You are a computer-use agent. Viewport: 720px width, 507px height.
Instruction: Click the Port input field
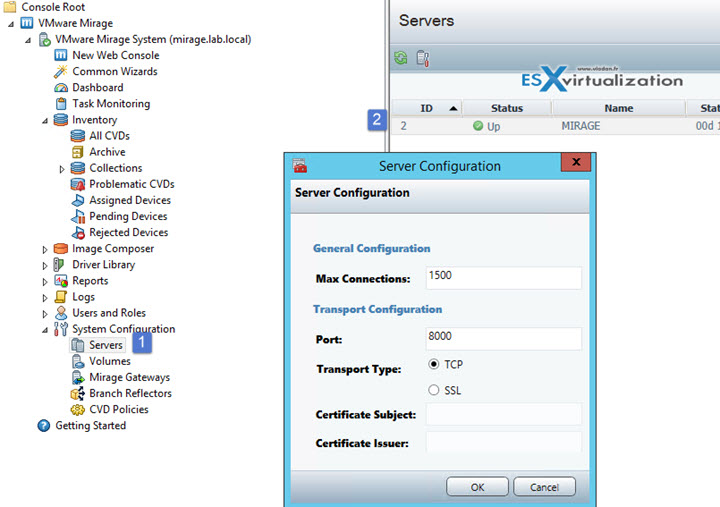pos(504,338)
